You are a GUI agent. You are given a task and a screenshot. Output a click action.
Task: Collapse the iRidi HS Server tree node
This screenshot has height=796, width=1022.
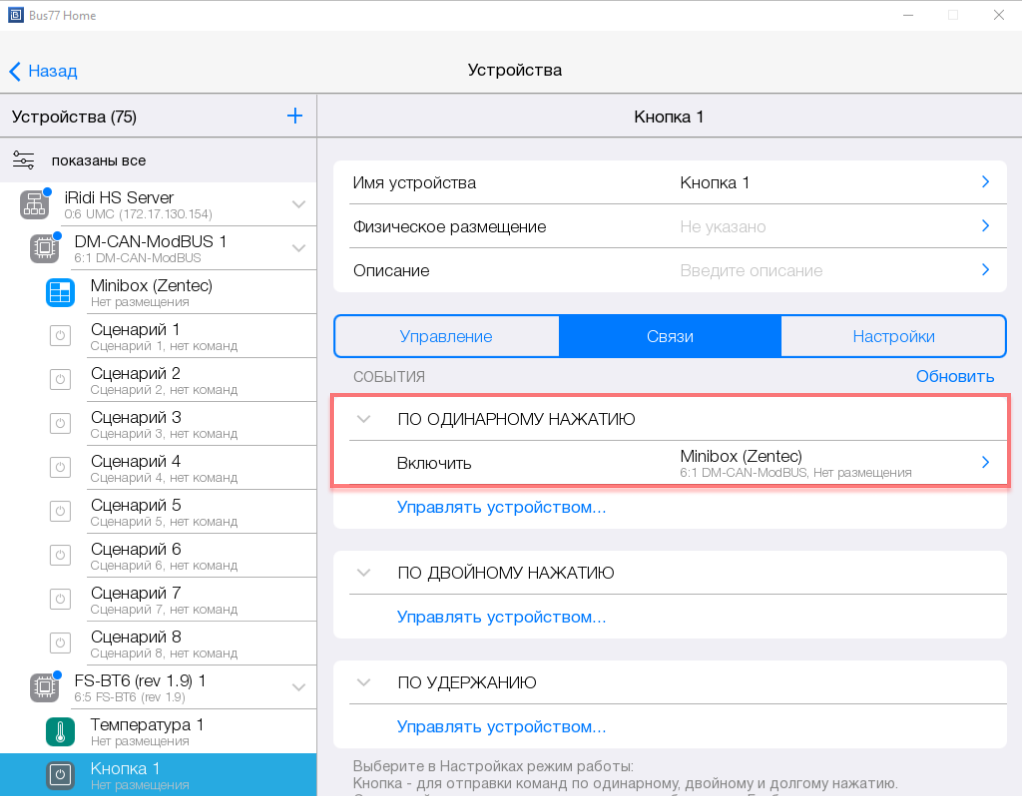(x=298, y=205)
